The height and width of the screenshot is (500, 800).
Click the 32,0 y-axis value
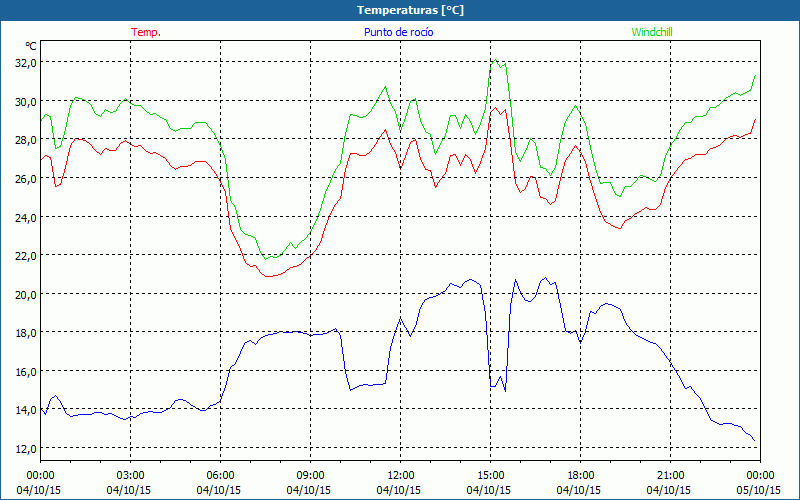pyautogui.click(x=26, y=63)
